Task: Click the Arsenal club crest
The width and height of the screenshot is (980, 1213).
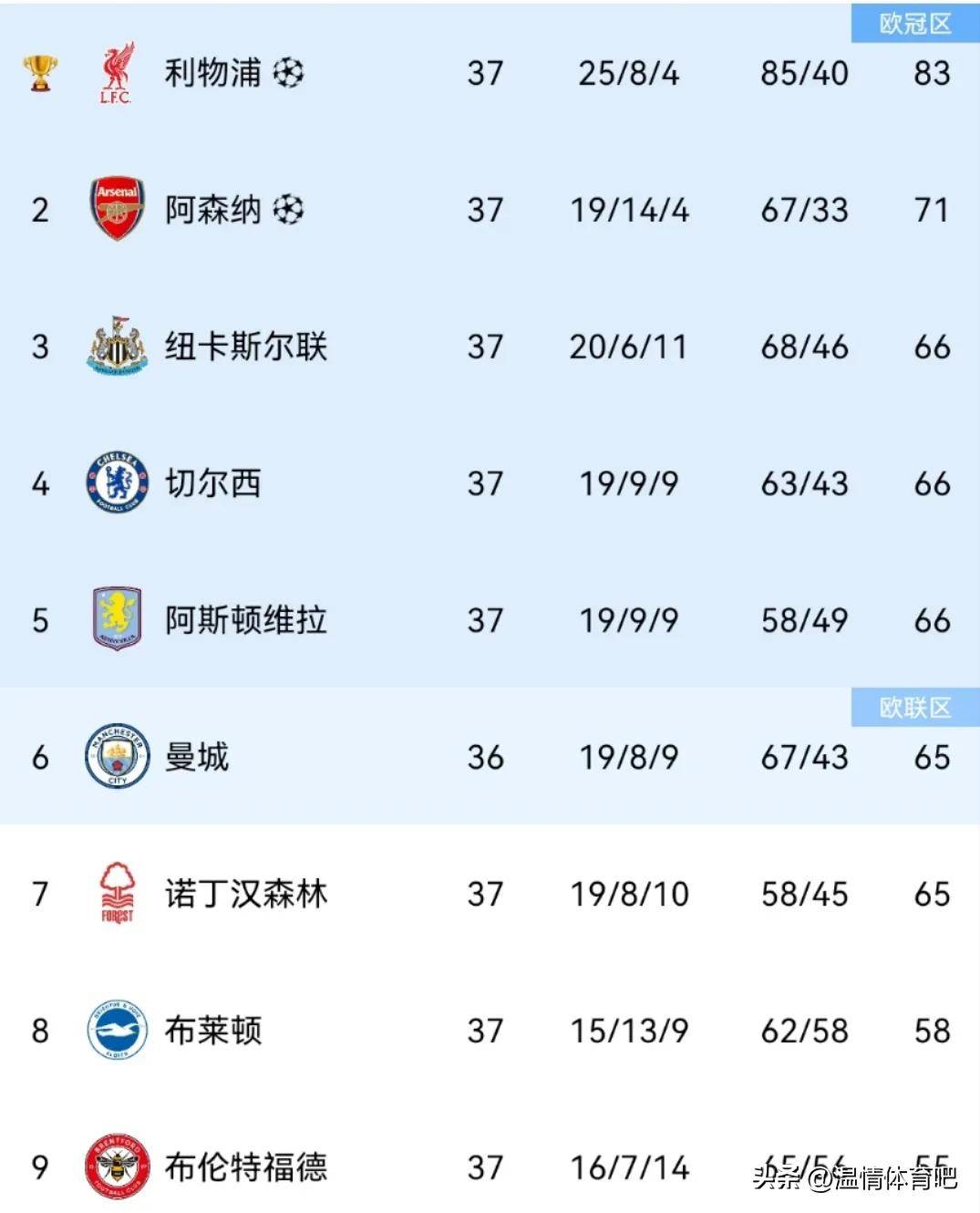Action: 117,209
